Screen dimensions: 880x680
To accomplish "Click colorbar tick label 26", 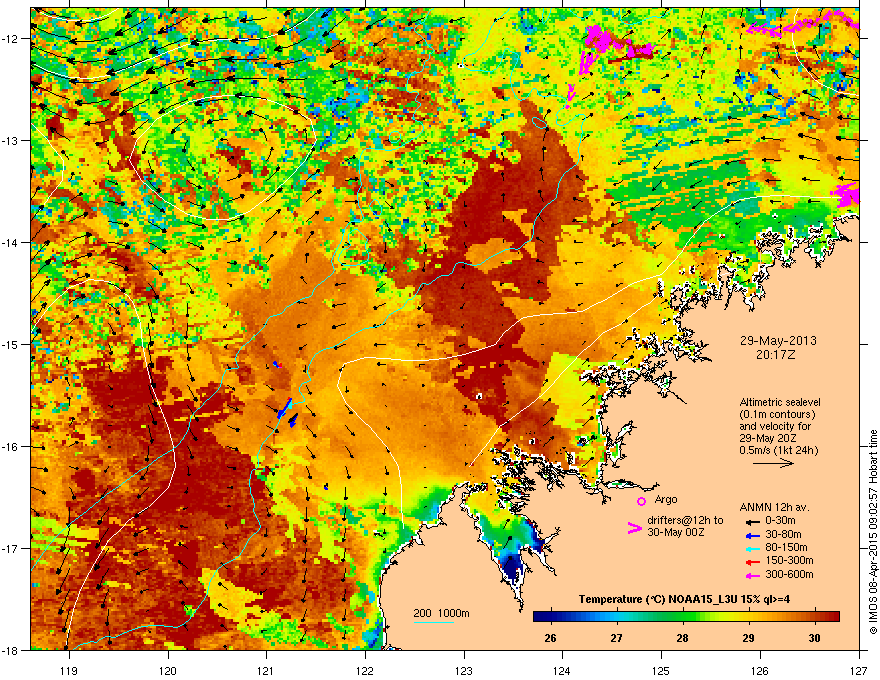I will pos(550,638).
